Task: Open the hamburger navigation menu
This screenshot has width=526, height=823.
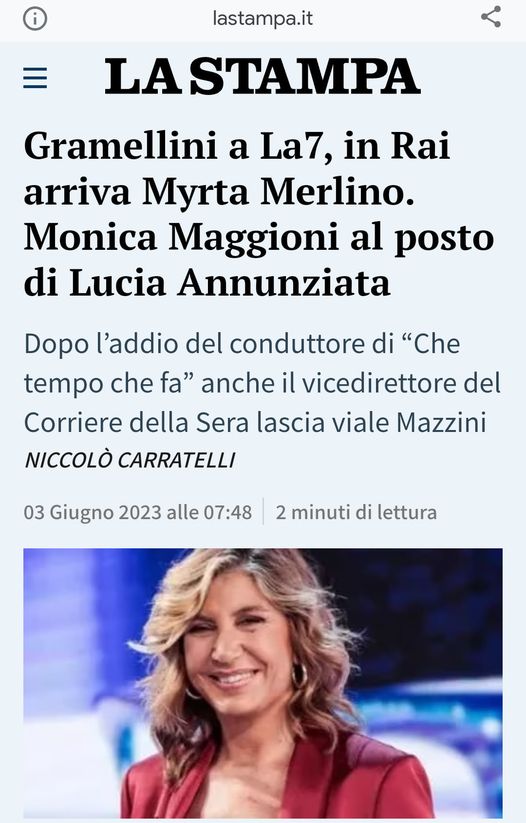Action: (35, 78)
